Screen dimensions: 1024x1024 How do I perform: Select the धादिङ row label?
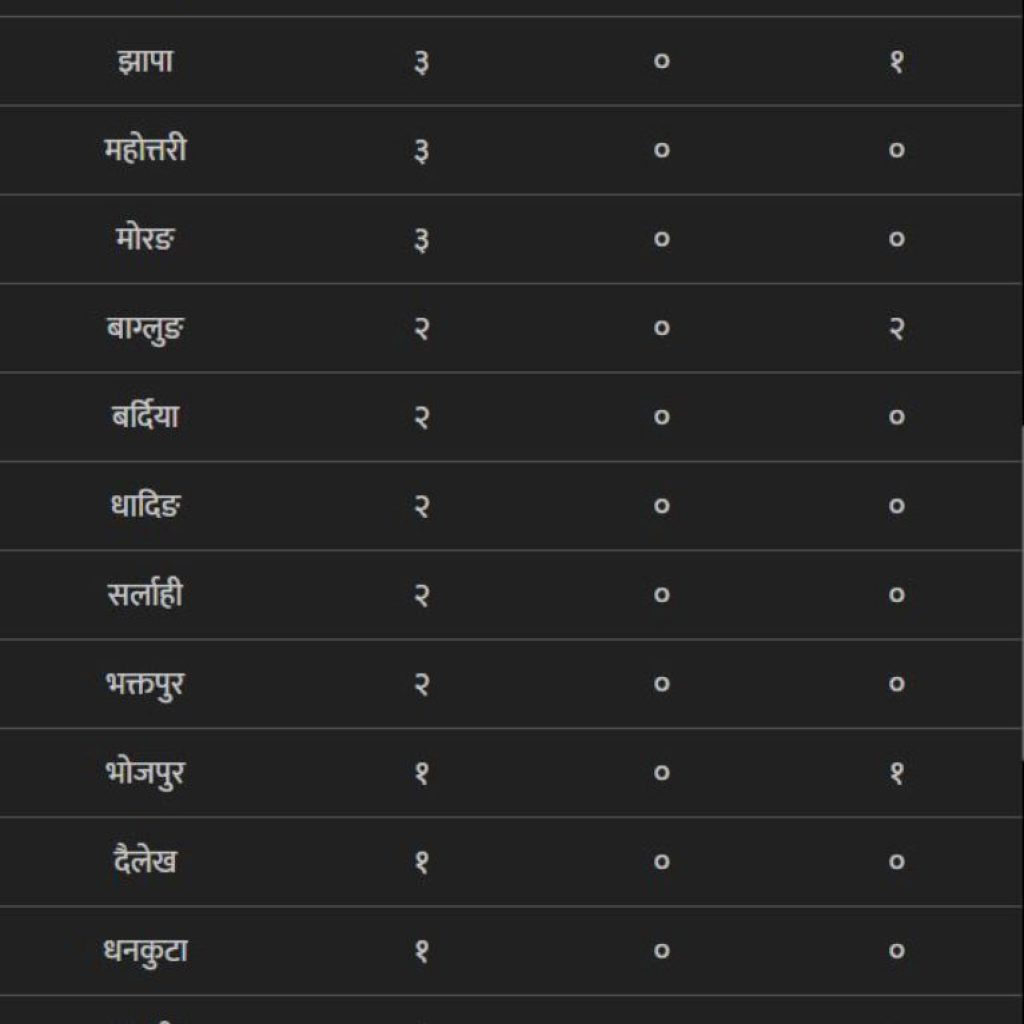click(x=145, y=506)
